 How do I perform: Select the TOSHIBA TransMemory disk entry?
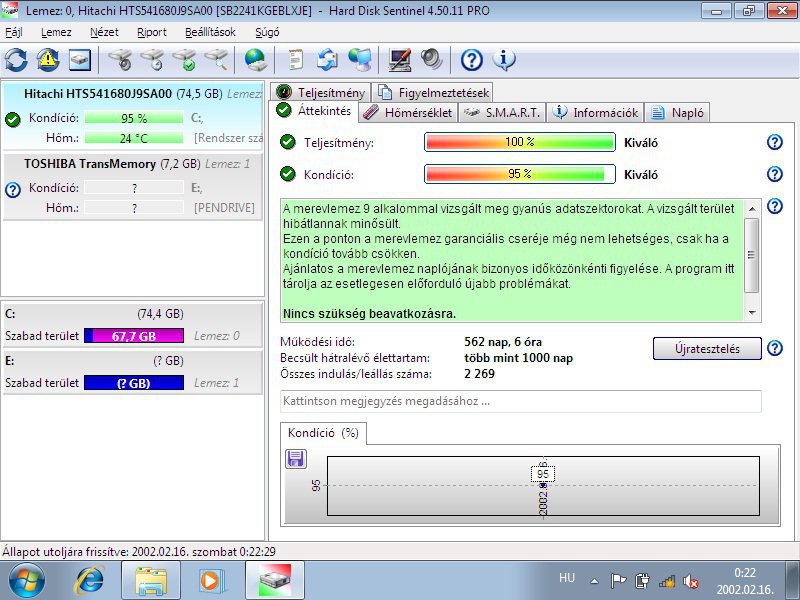click(133, 186)
